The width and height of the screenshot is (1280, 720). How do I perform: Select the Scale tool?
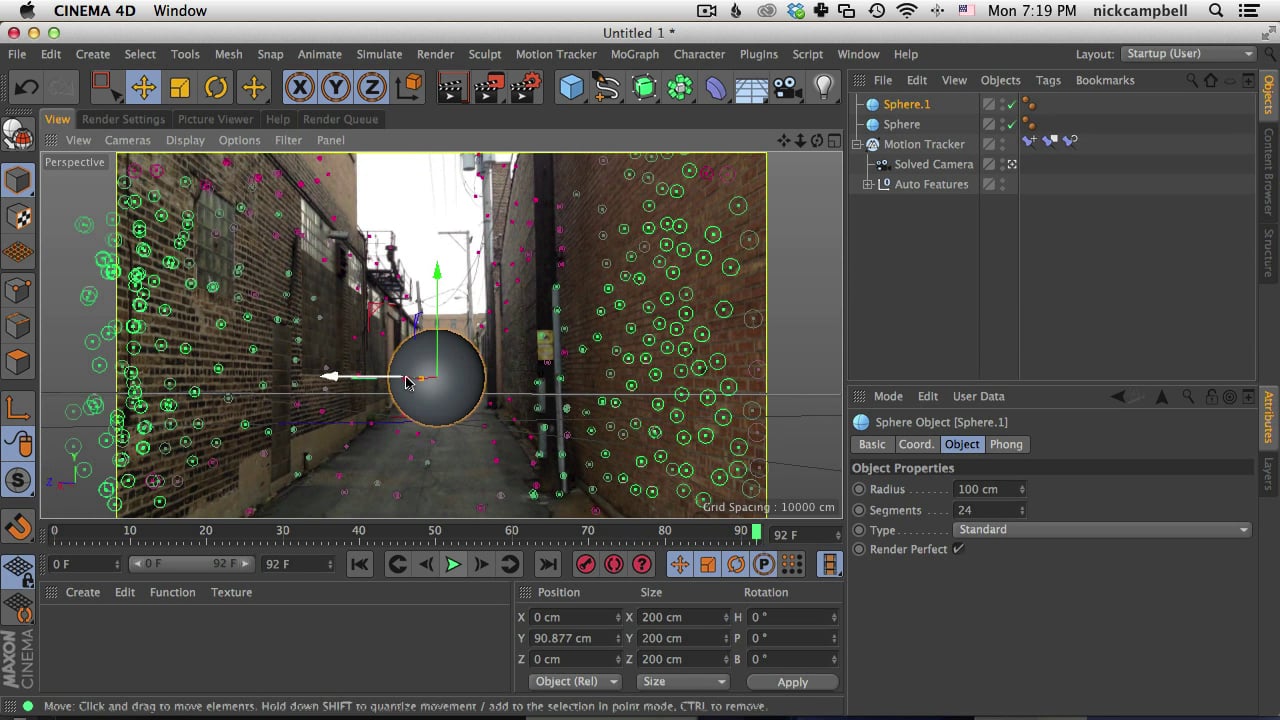[180, 88]
